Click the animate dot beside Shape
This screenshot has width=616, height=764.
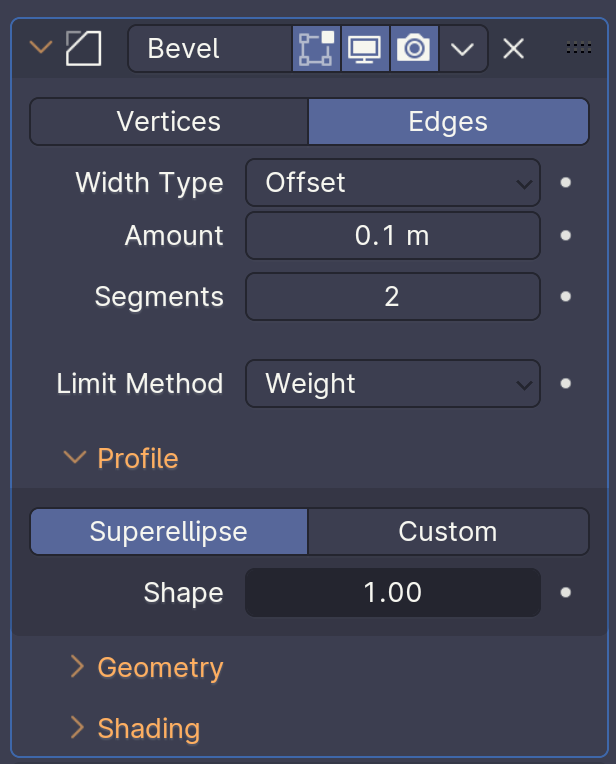click(565, 592)
